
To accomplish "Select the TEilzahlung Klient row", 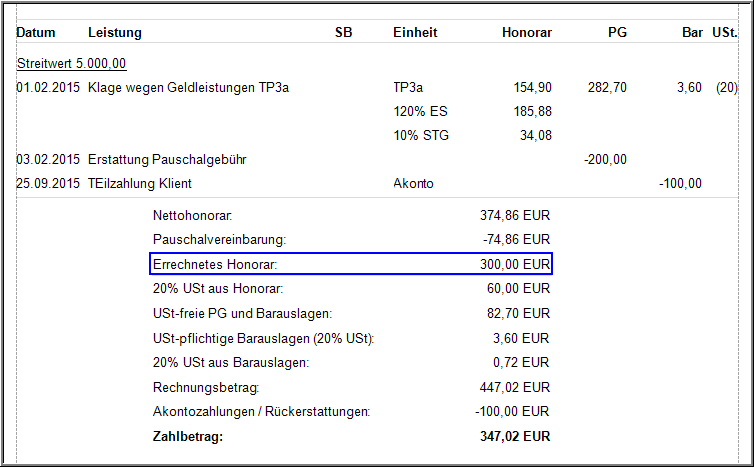I will coord(139,183).
